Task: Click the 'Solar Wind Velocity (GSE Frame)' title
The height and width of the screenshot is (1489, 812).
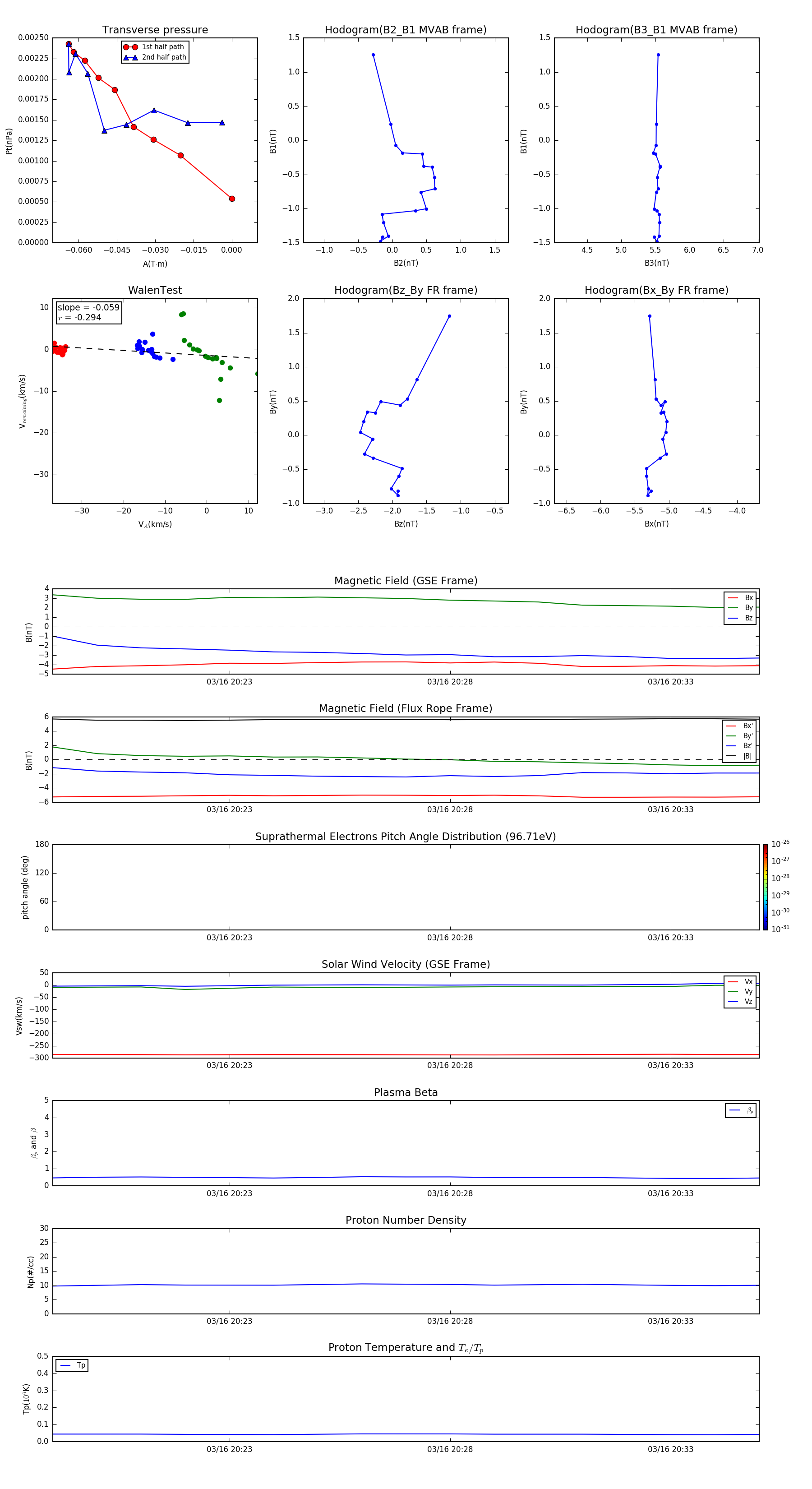Action: [406, 964]
